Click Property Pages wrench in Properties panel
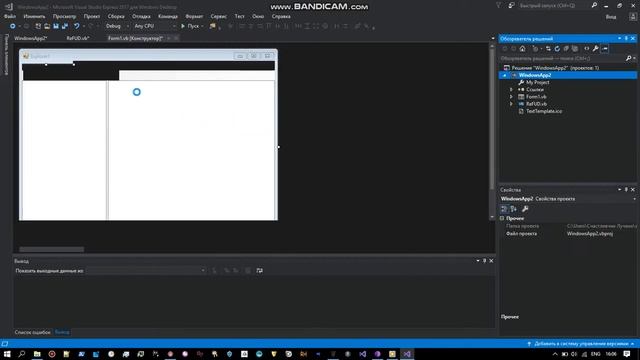 coord(525,209)
